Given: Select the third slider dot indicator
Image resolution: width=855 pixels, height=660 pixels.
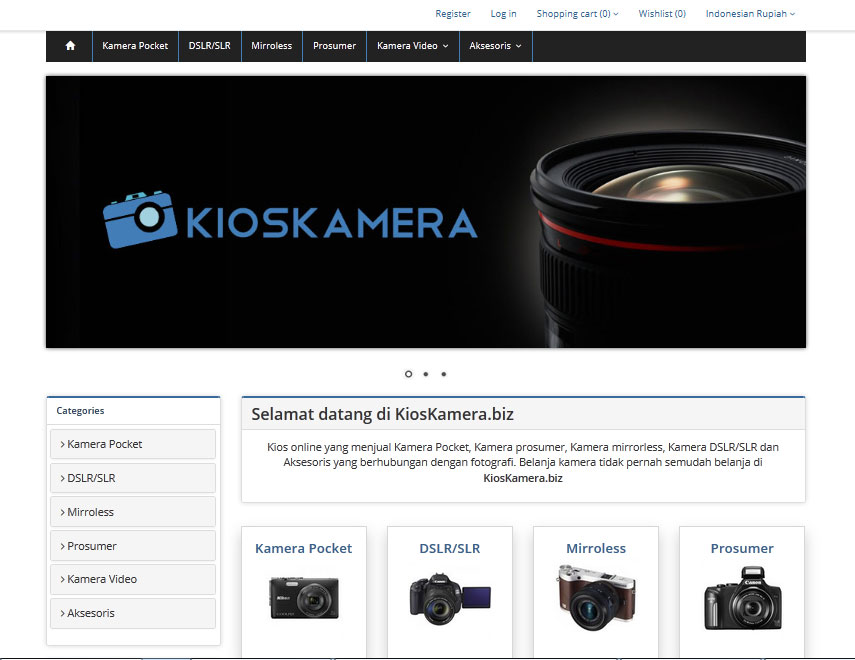Looking at the screenshot, I should tap(444, 374).
